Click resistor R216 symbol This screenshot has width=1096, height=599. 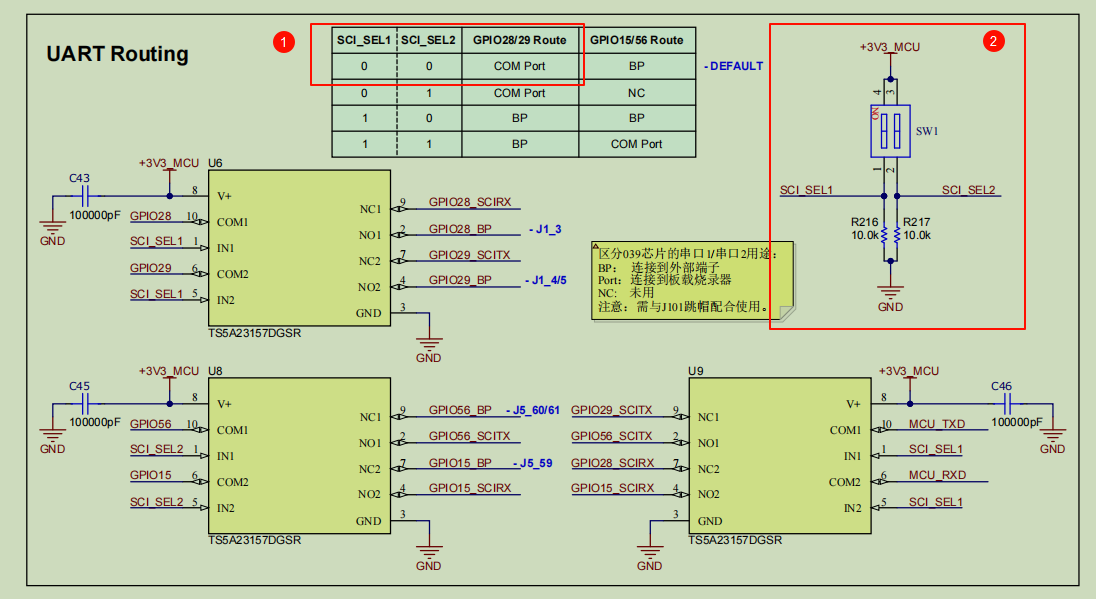pyautogui.click(x=886, y=235)
